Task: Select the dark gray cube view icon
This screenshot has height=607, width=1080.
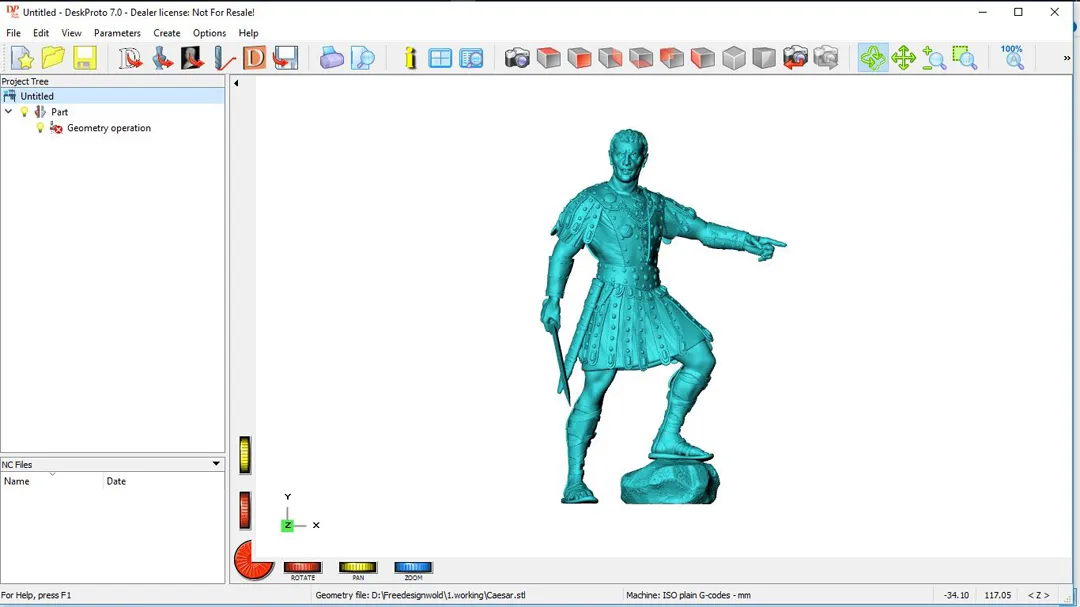Action: click(764, 58)
